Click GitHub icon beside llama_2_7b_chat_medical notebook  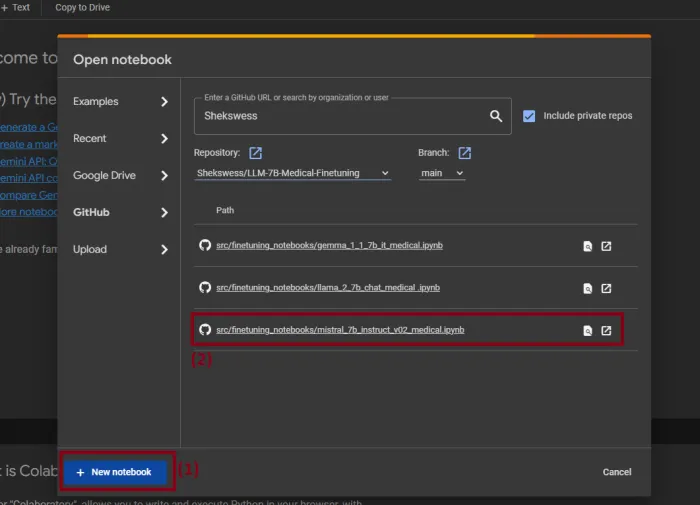pos(205,287)
